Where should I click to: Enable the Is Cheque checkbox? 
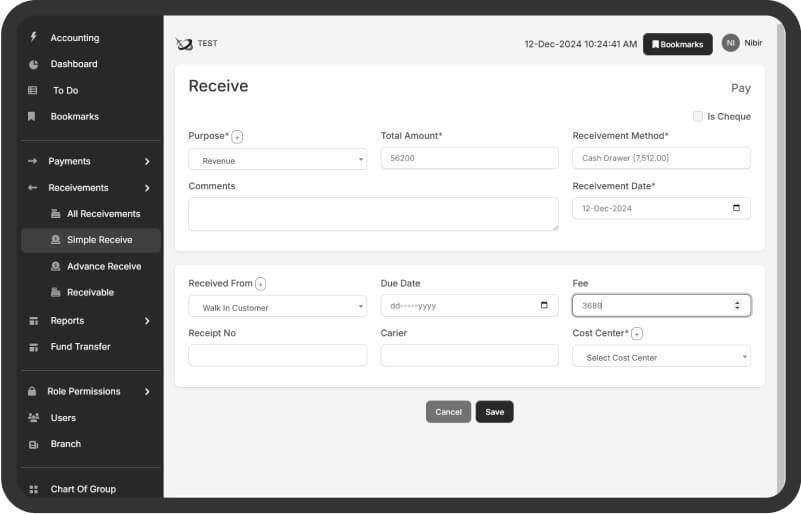point(698,116)
